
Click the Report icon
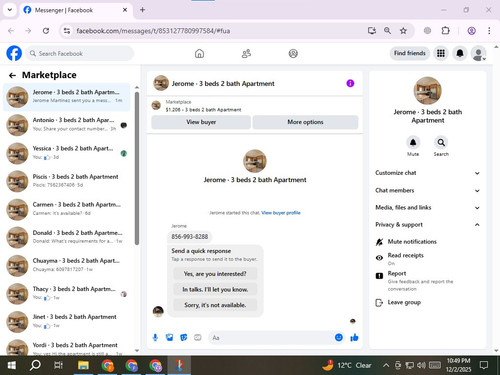[379, 276]
